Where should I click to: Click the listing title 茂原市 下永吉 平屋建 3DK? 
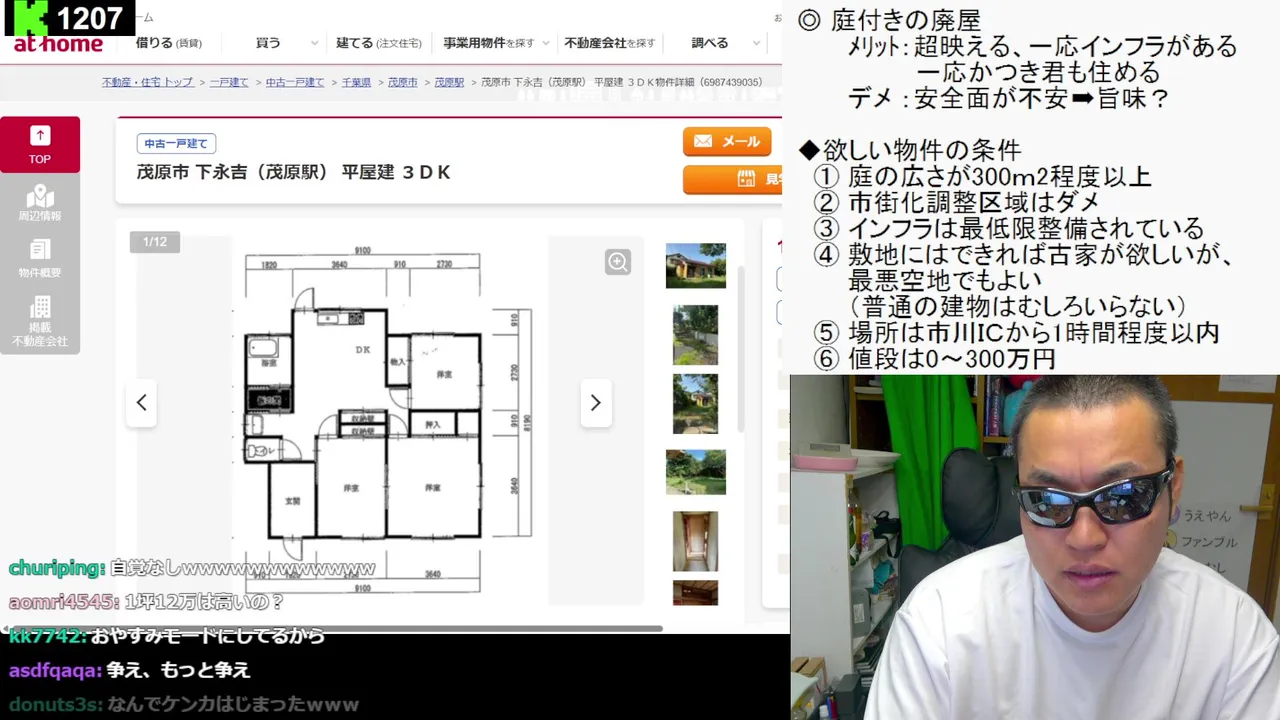294,172
